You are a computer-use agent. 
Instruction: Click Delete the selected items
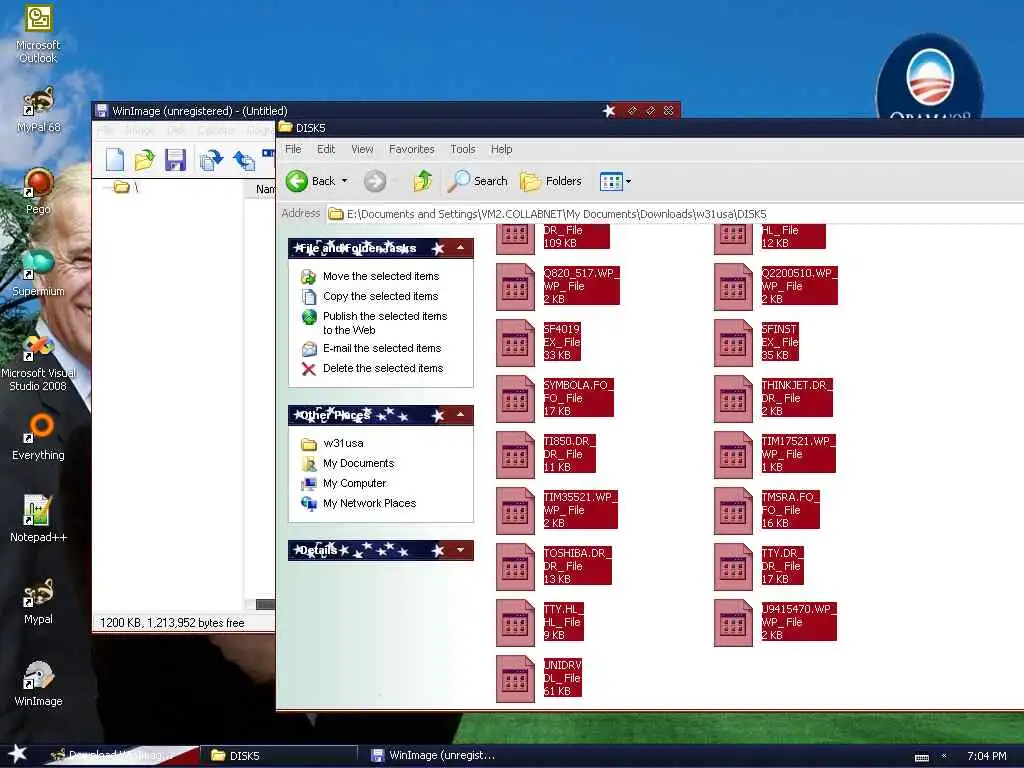(383, 368)
